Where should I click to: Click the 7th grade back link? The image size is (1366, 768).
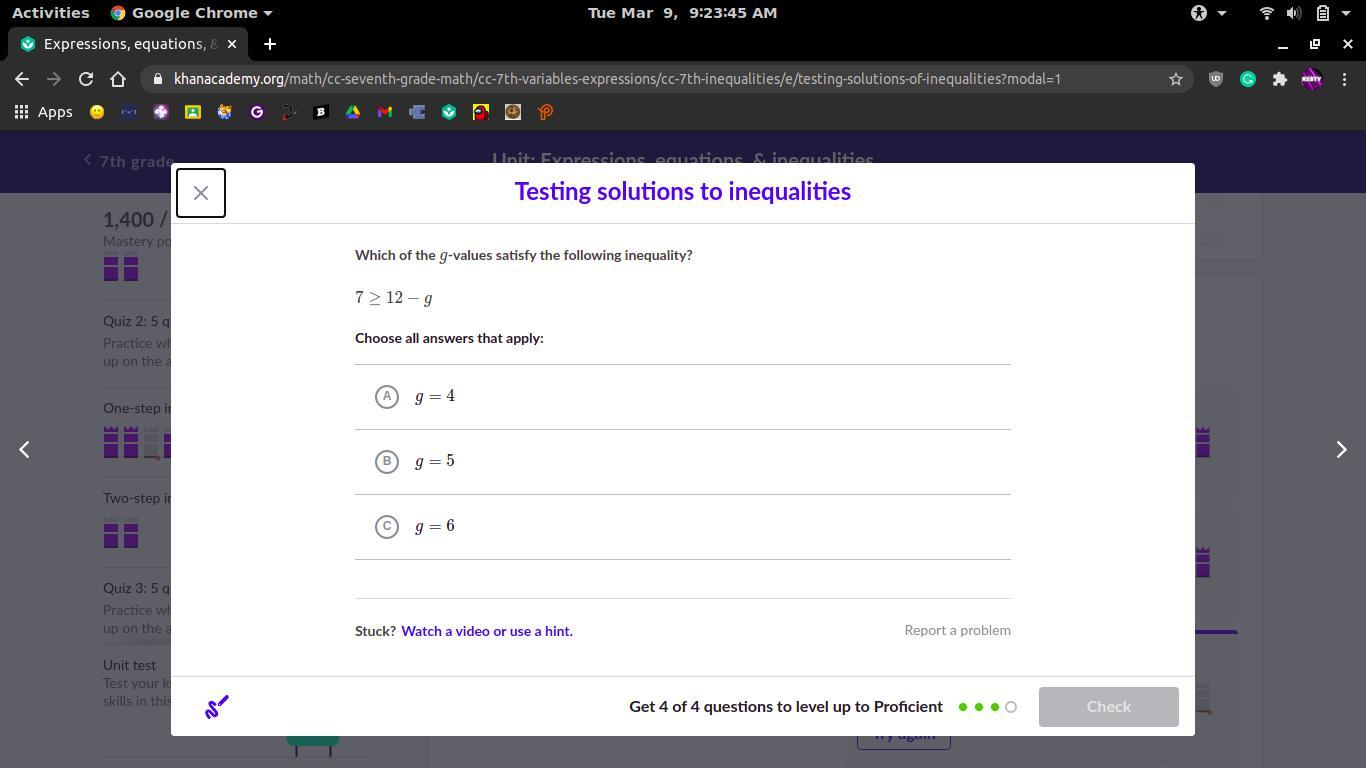pyautogui.click(x=128, y=161)
